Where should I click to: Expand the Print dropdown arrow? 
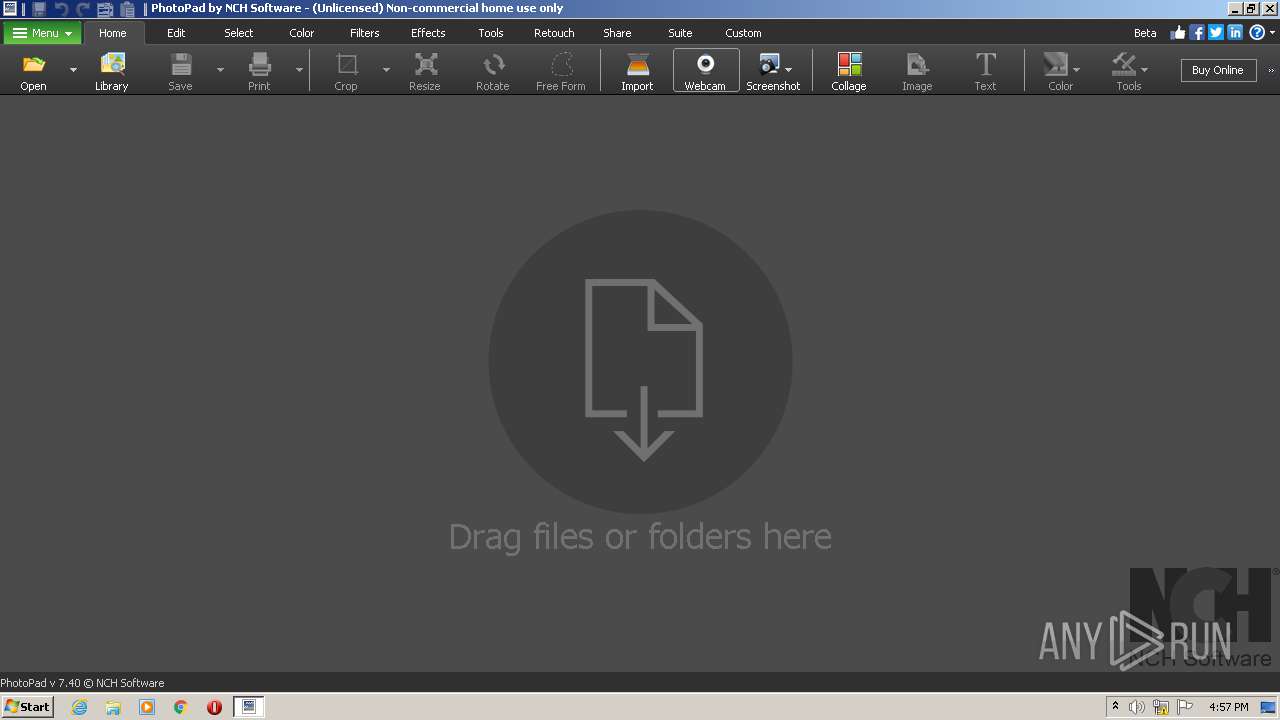[x=299, y=70]
